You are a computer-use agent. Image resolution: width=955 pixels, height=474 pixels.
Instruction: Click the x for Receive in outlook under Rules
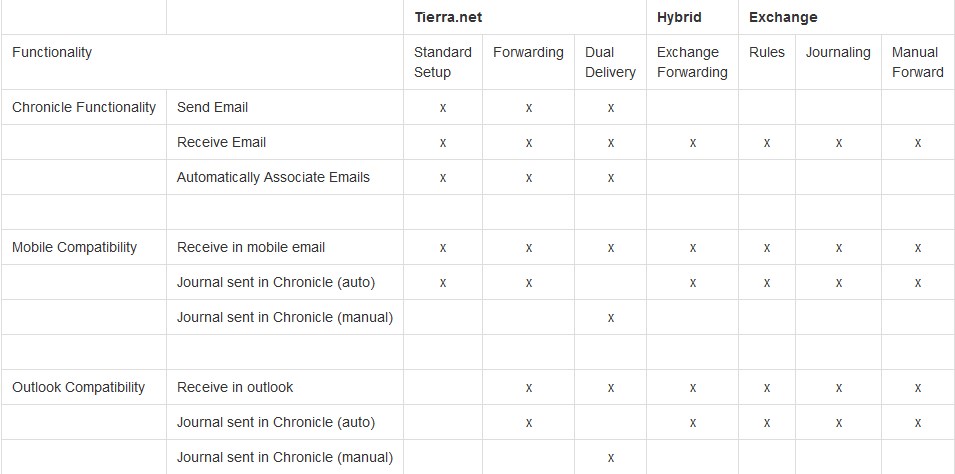(767, 388)
